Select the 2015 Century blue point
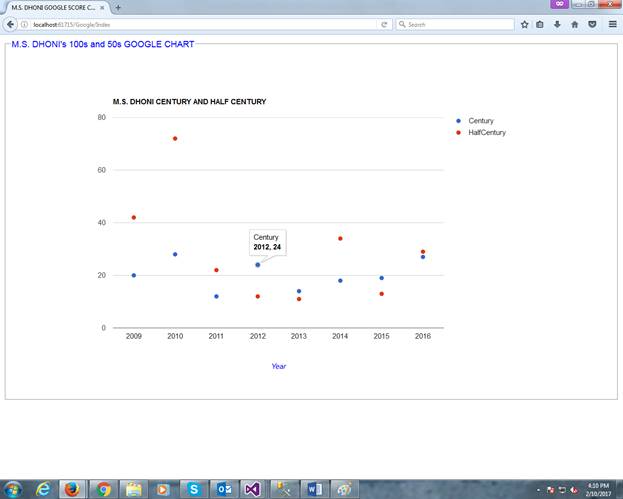The image size is (623, 499). tap(381, 278)
